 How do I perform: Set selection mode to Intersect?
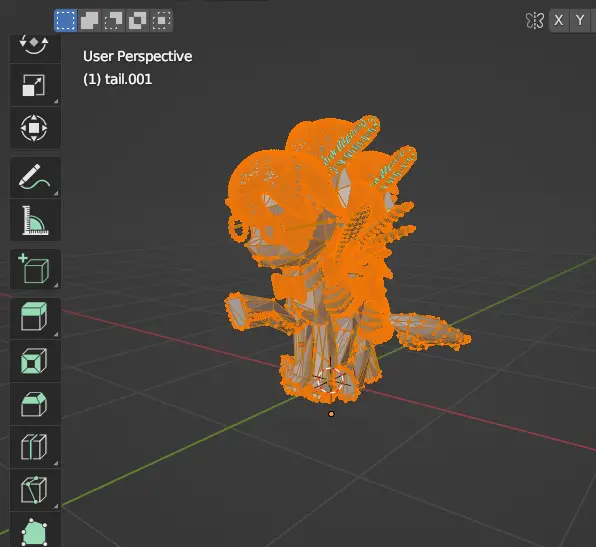pyautogui.click(x=162, y=20)
